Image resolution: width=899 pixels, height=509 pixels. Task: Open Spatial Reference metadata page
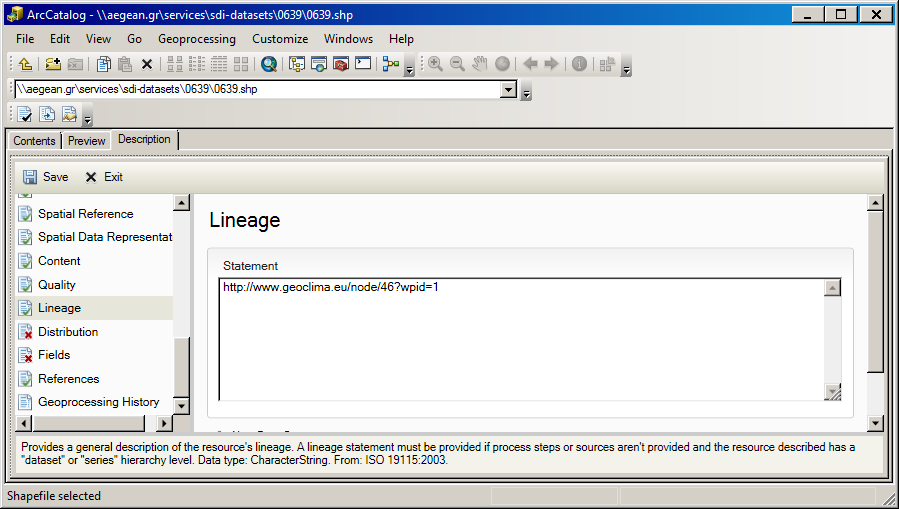(x=85, y=214)
